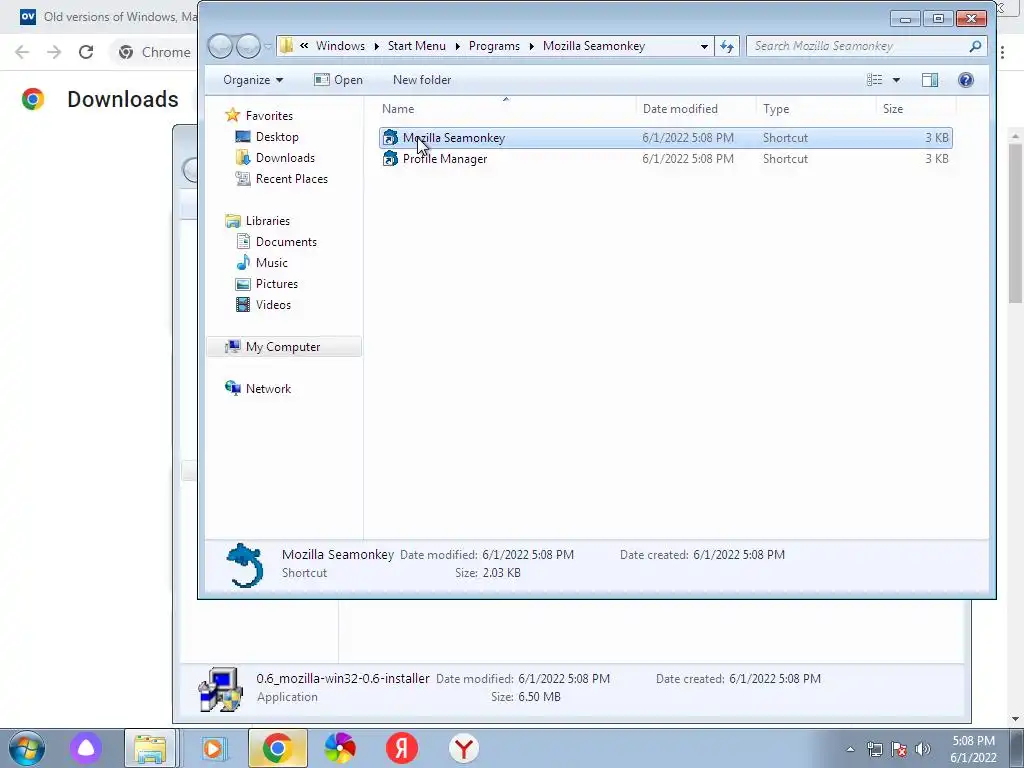Screen dimensions: 1024x768
Task: Click the mozilla installer icon in back window
Action: click(x=220, y=688)
